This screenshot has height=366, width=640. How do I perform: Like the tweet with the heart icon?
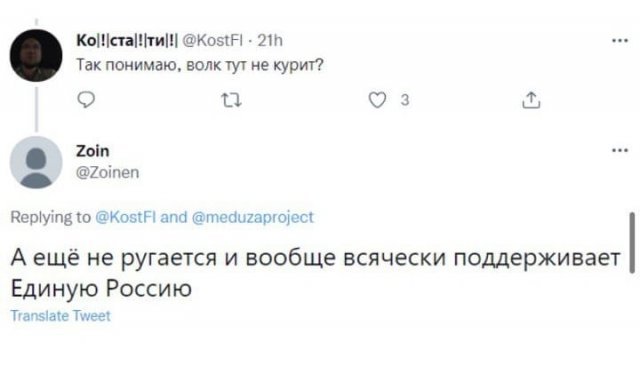pos(377,100)
